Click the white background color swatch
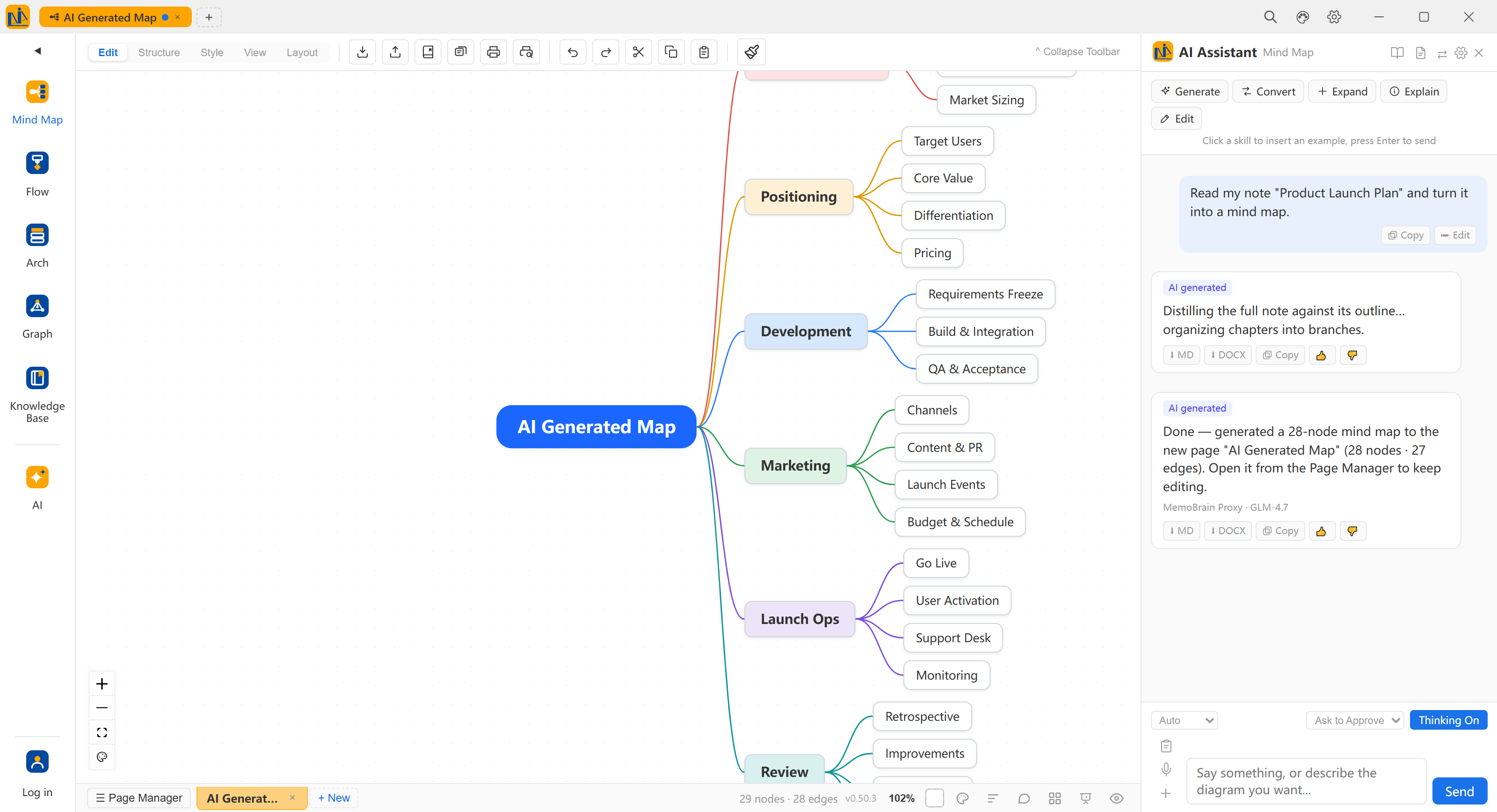The width and height of the screenshot is (1497, 812). 935,798
